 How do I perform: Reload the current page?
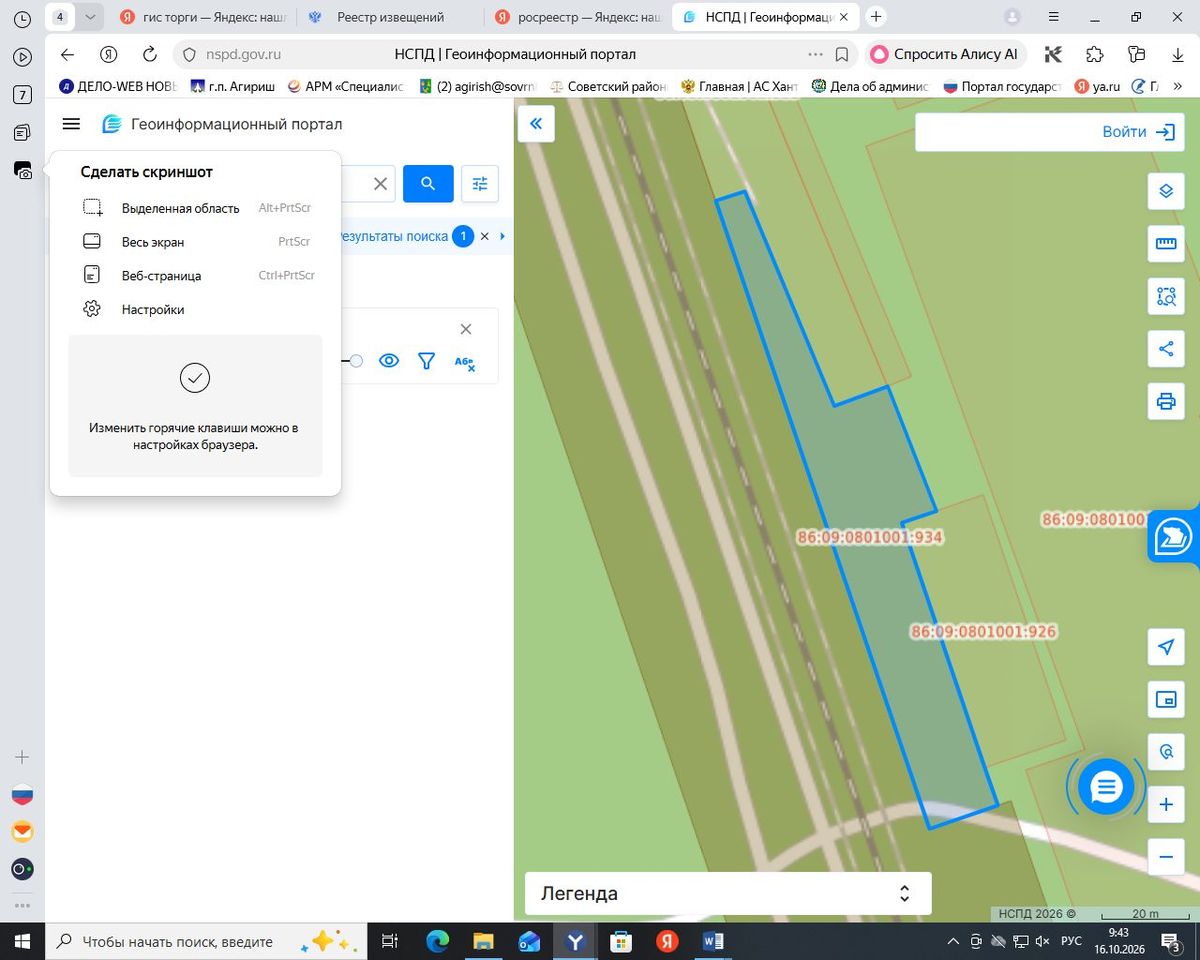pos(150,55)
